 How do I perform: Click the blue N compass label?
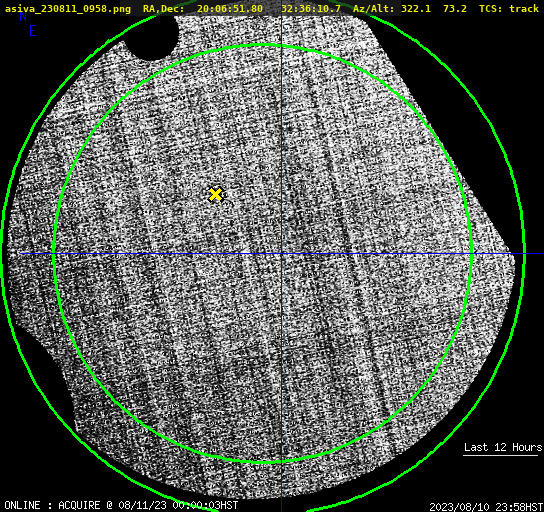click(x=23, y=16)
